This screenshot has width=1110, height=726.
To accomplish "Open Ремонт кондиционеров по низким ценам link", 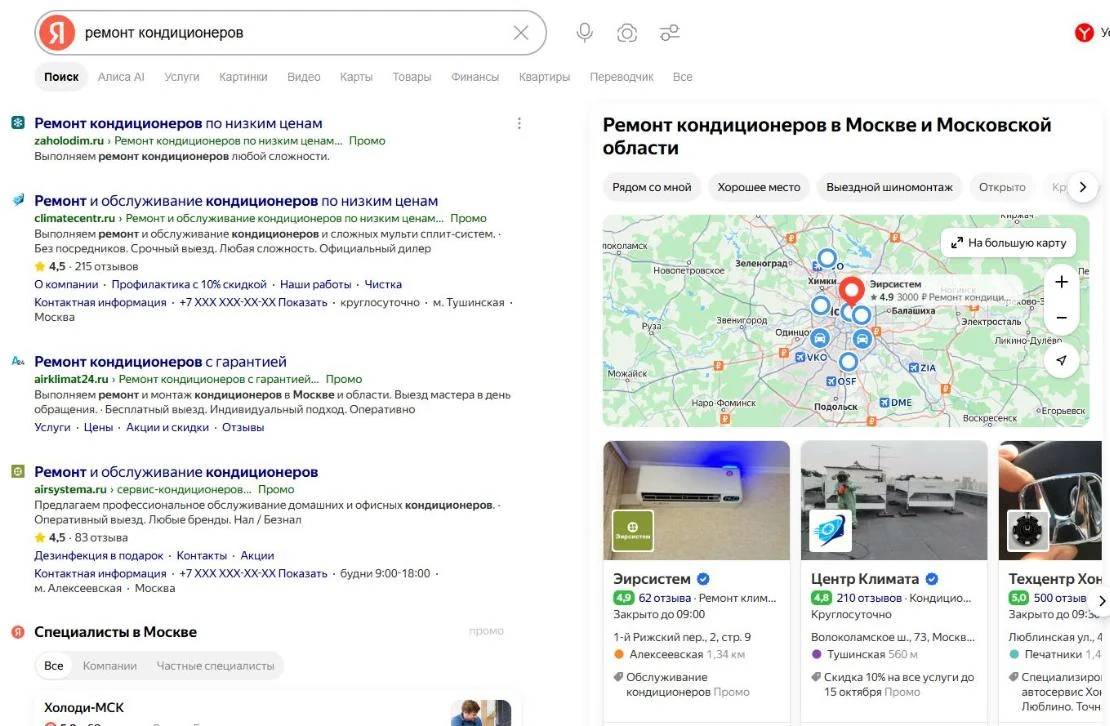I will point(178,123).
